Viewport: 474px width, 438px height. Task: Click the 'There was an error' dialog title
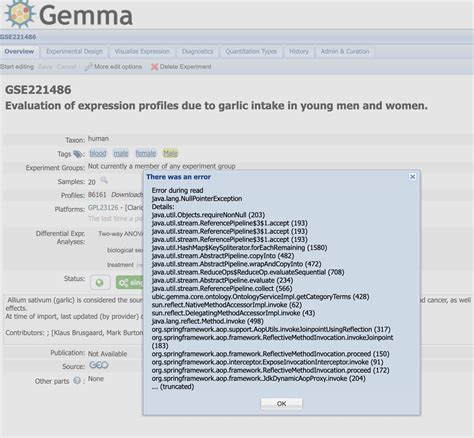[x=178, y=177]
